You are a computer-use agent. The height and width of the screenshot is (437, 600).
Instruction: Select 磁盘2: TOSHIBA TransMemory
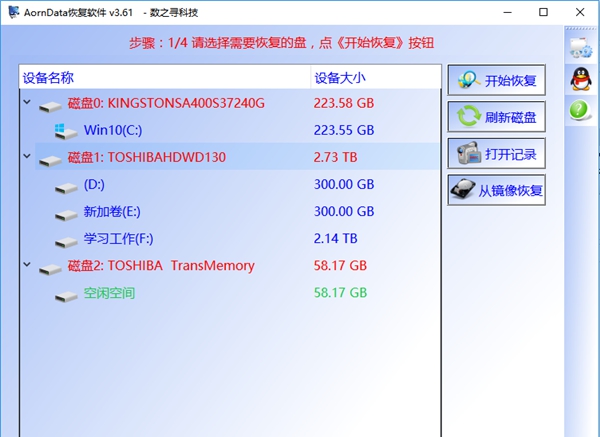click(x=161, y=265)
